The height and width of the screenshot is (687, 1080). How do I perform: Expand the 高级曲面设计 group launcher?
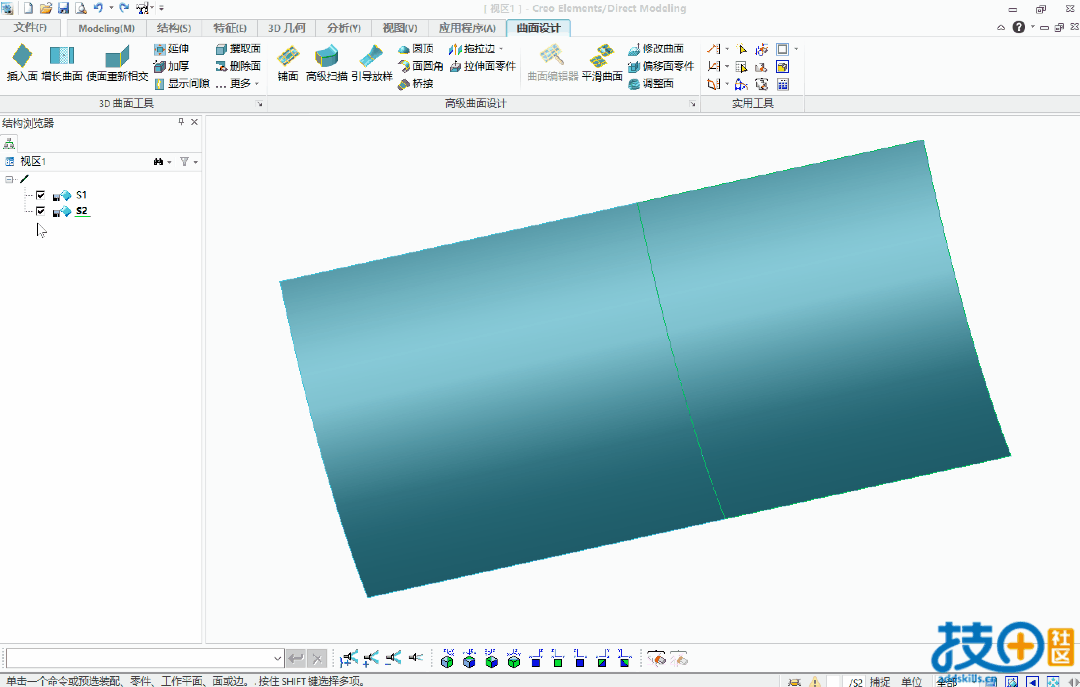click(692, 104)
